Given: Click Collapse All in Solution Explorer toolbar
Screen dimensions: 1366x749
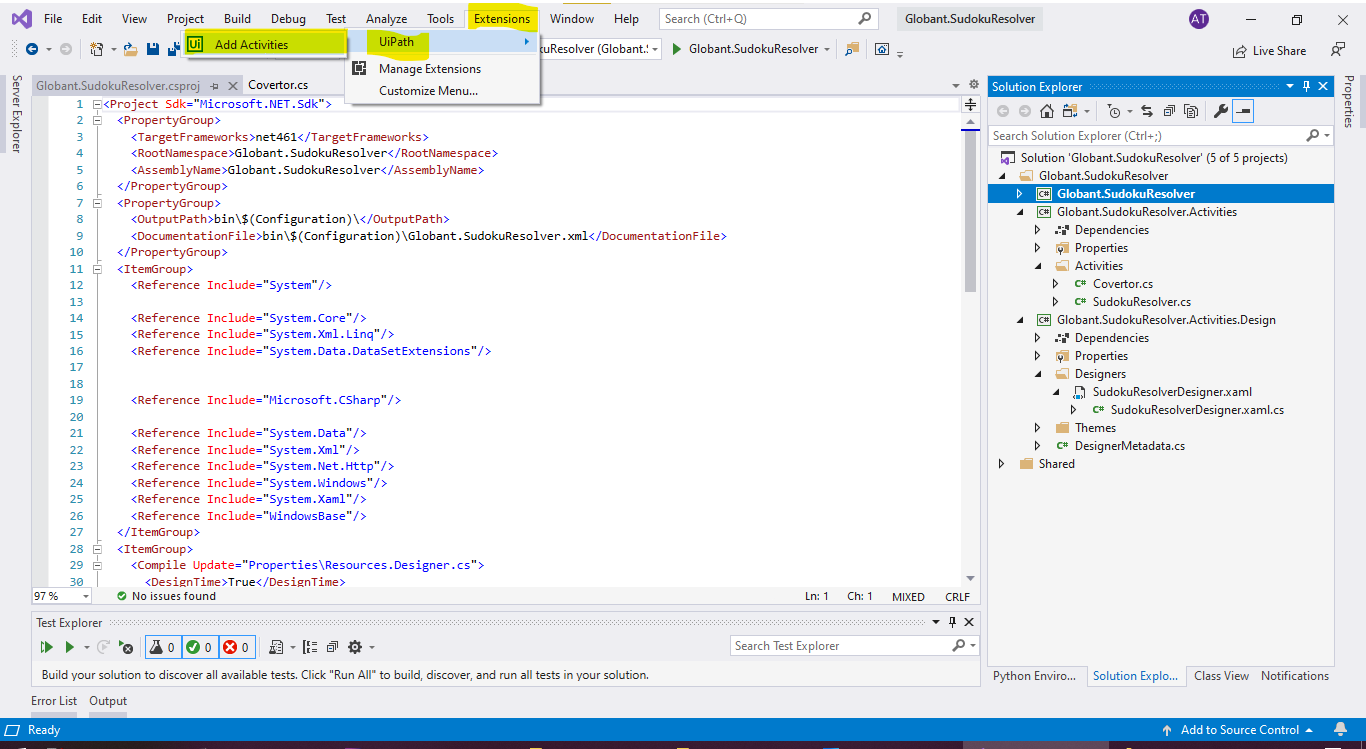Looking at the screenshot, I should click(x=1168, y=110).
